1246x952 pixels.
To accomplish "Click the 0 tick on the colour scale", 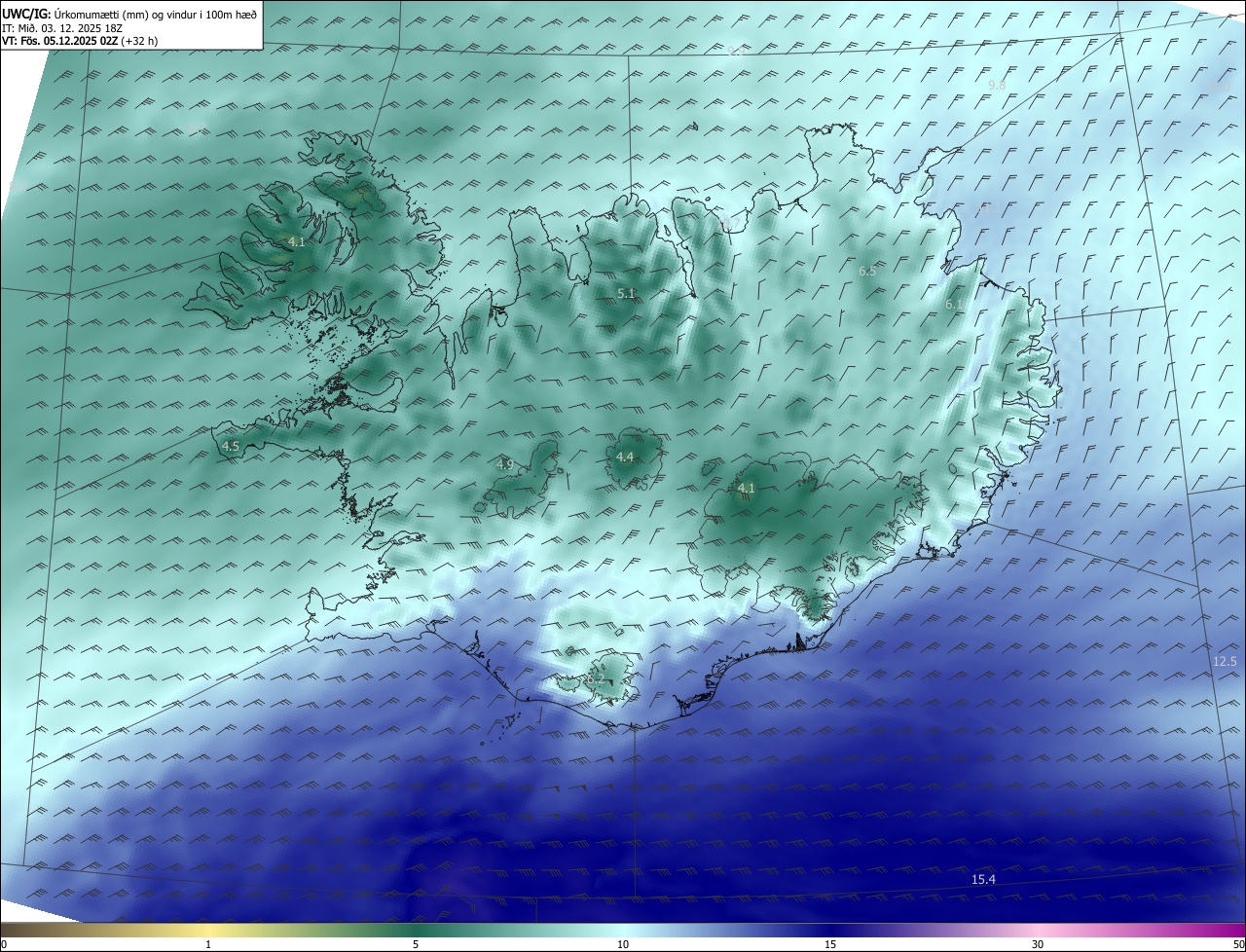I will 4,944.
